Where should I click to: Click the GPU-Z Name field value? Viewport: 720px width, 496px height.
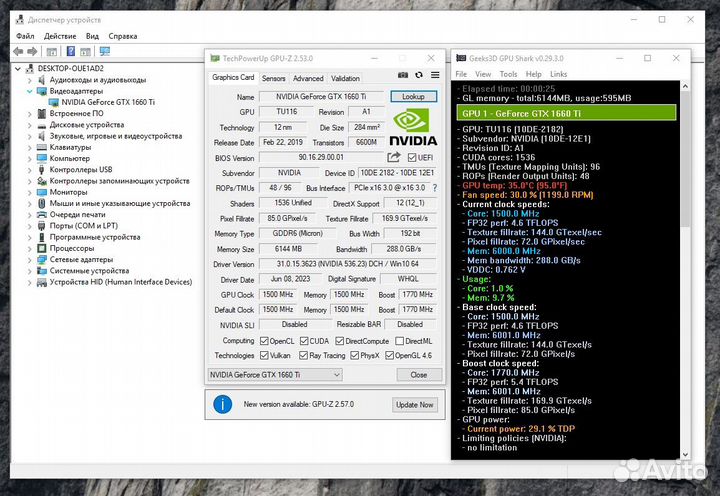pos(321,96)
